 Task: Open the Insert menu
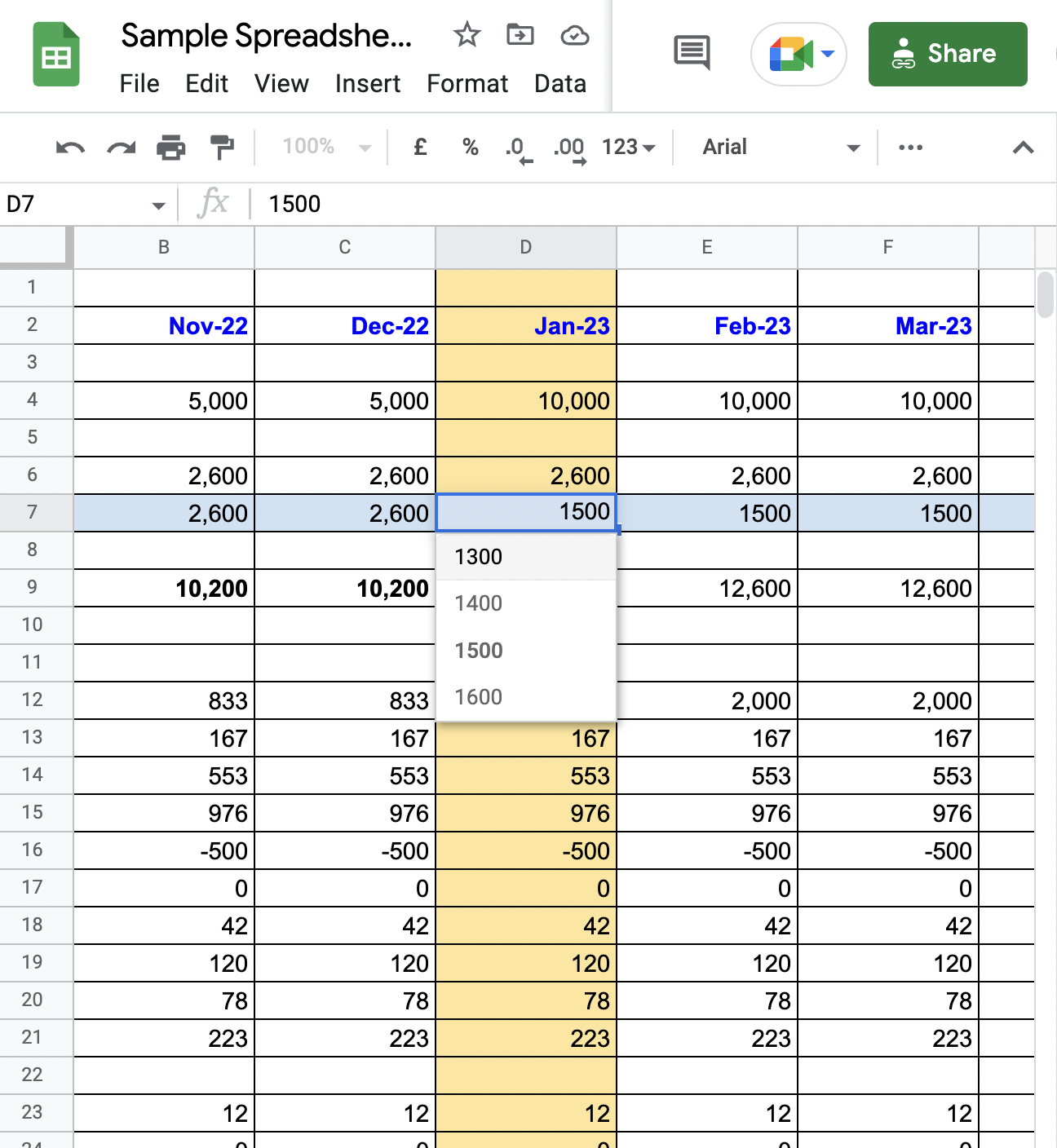coord(367,84)
